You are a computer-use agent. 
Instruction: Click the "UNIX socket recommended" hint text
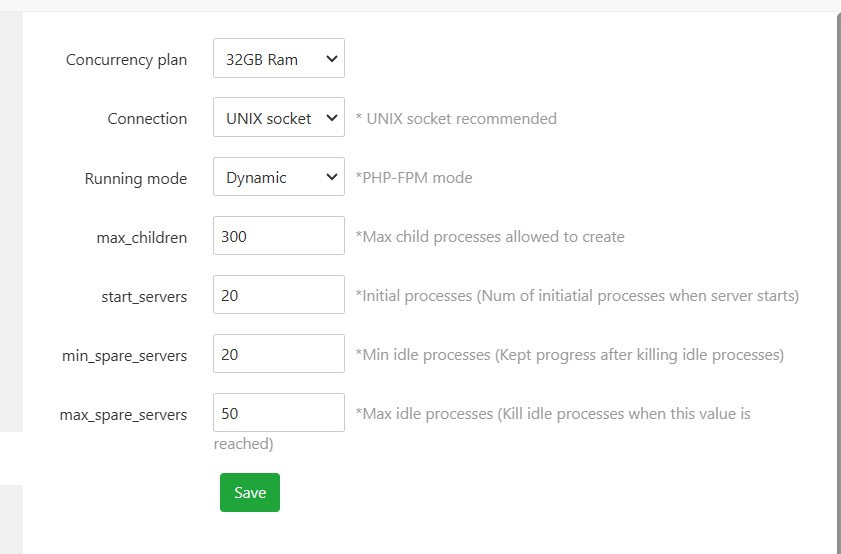[x=456, y=119]
